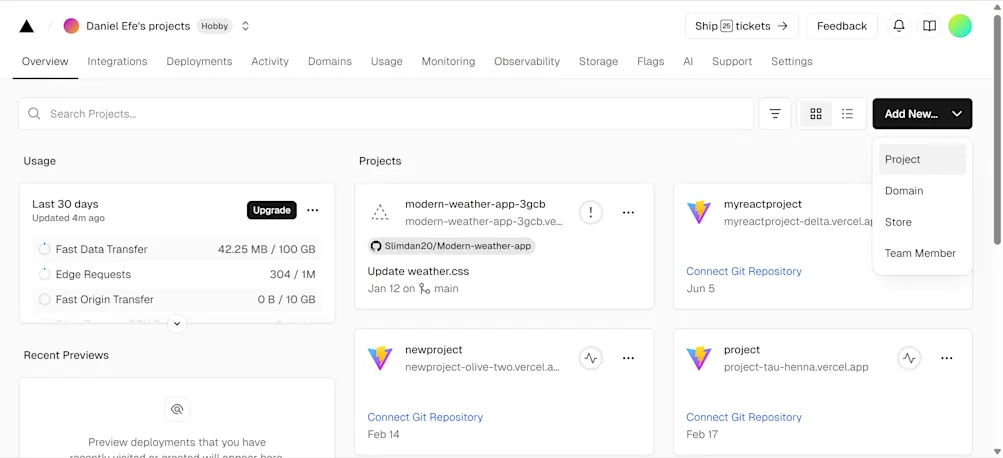
Task: Choose Project from Add New menu
Action: coord(922,159)
